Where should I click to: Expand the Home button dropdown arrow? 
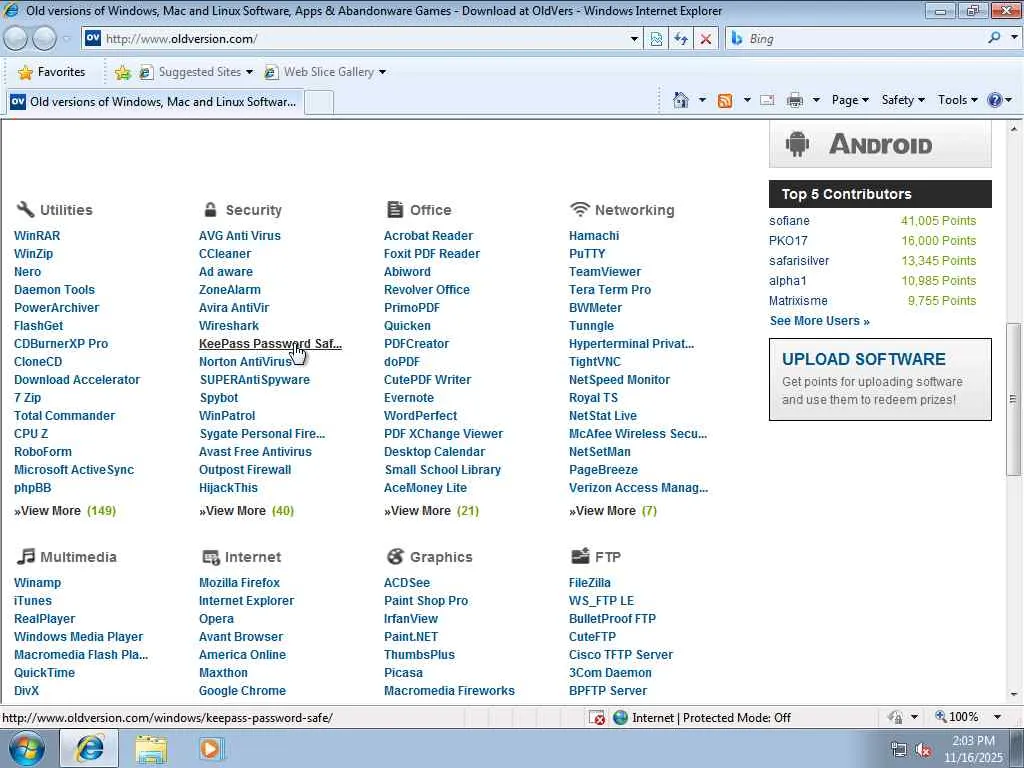(702, 100)
